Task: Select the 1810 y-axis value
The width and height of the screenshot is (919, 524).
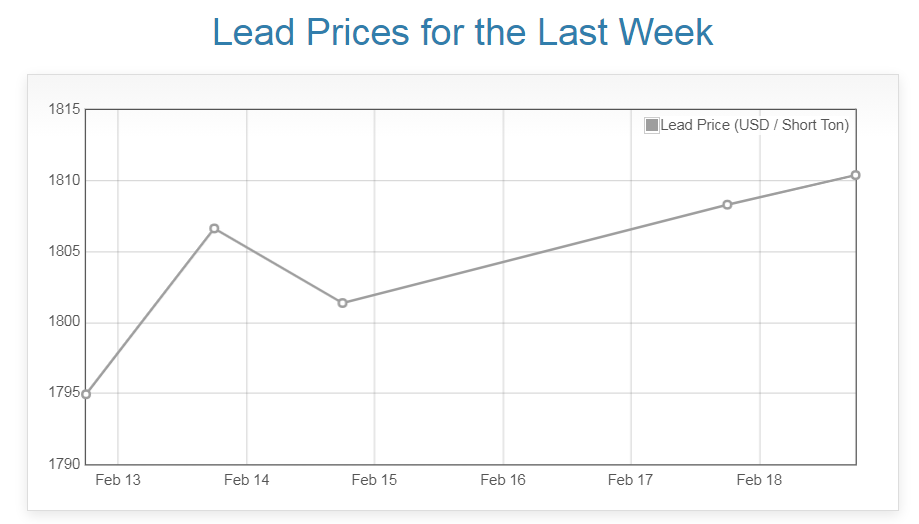Action: [x=64, y=180]
